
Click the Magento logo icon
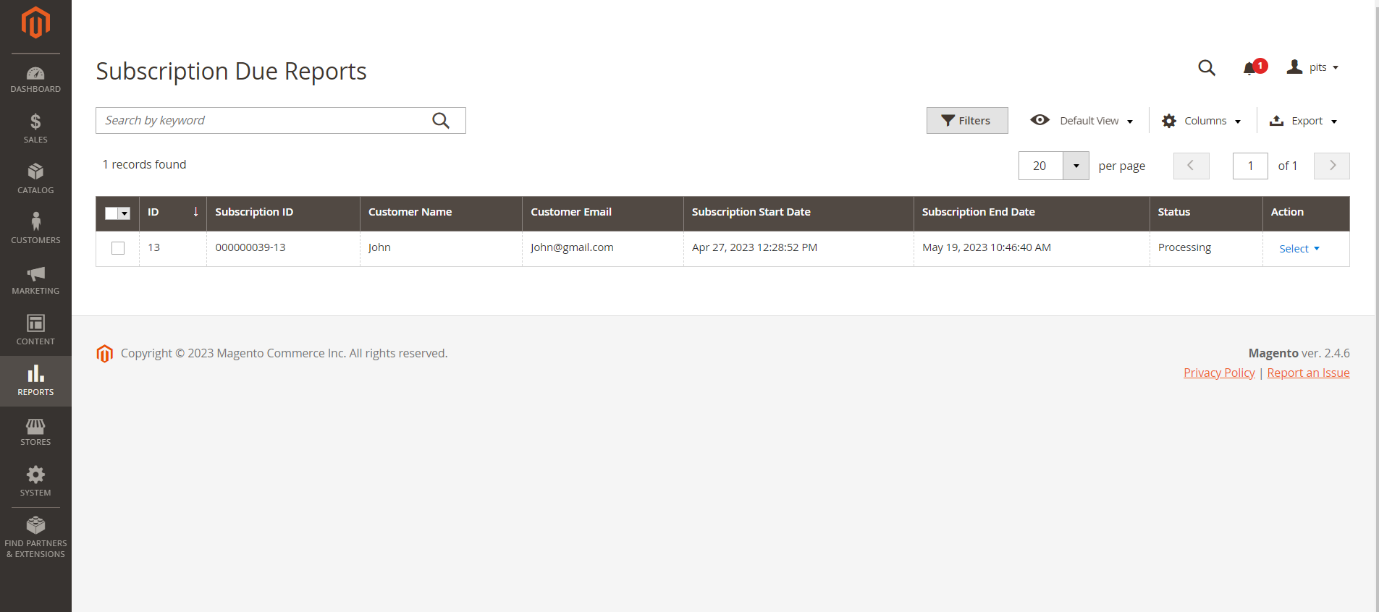coord(35,22)
